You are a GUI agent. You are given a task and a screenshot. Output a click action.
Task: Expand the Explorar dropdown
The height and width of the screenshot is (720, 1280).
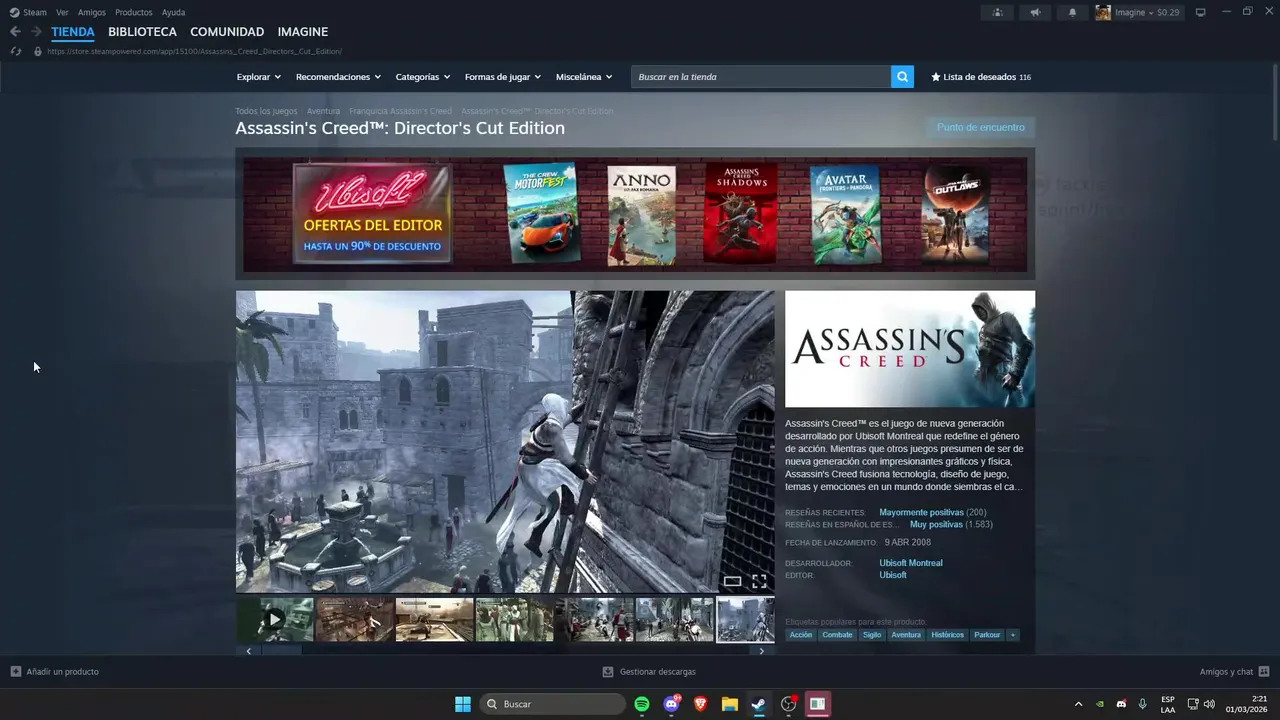click(259, 77)
